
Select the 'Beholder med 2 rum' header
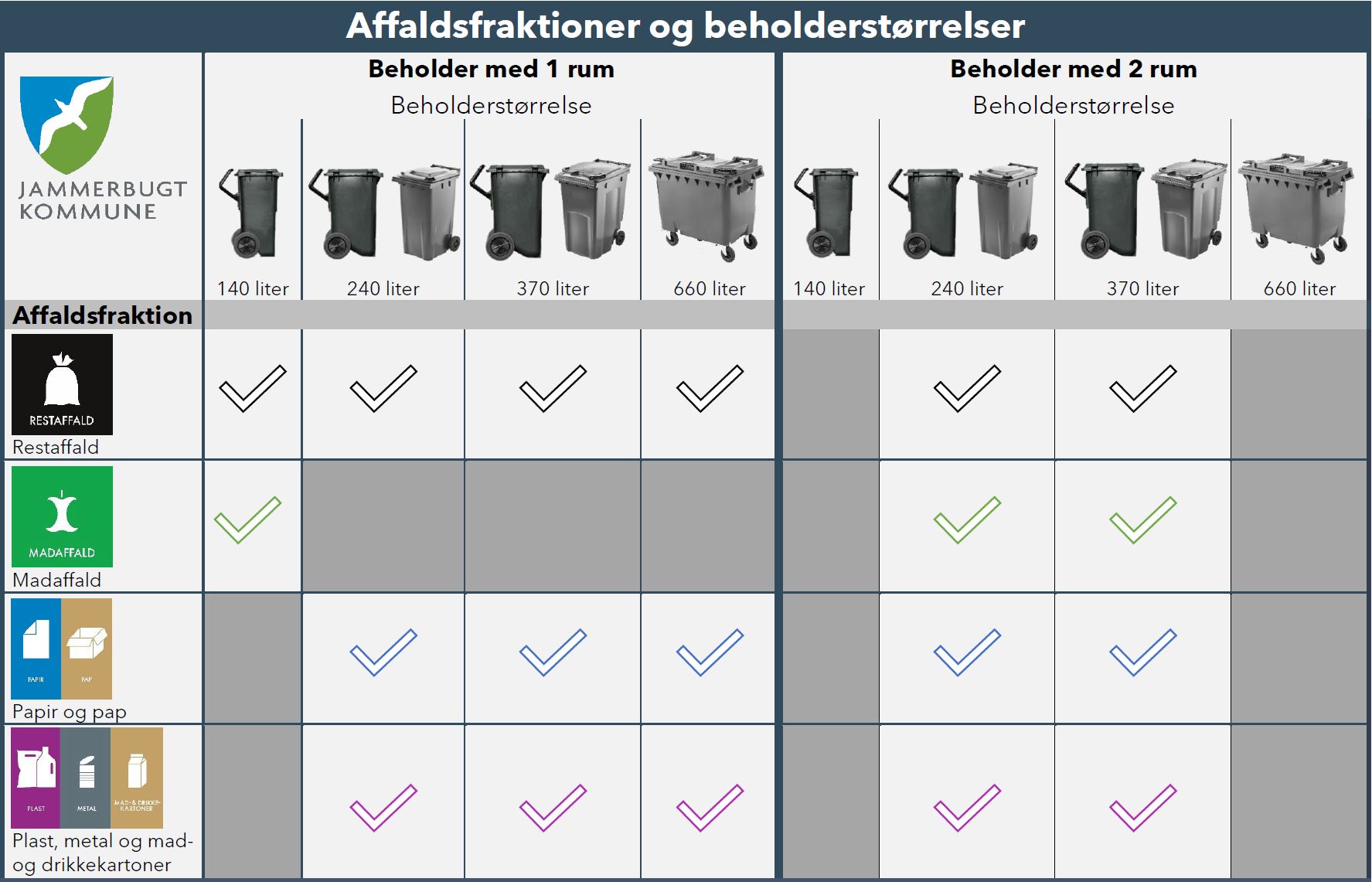1074,69
